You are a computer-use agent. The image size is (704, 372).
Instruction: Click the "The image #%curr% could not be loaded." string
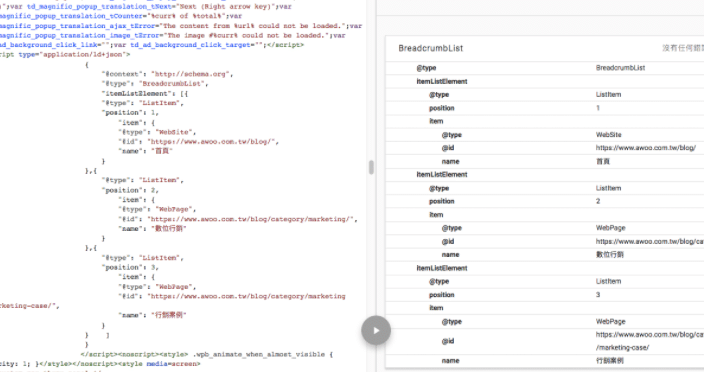tap(246, 35)
